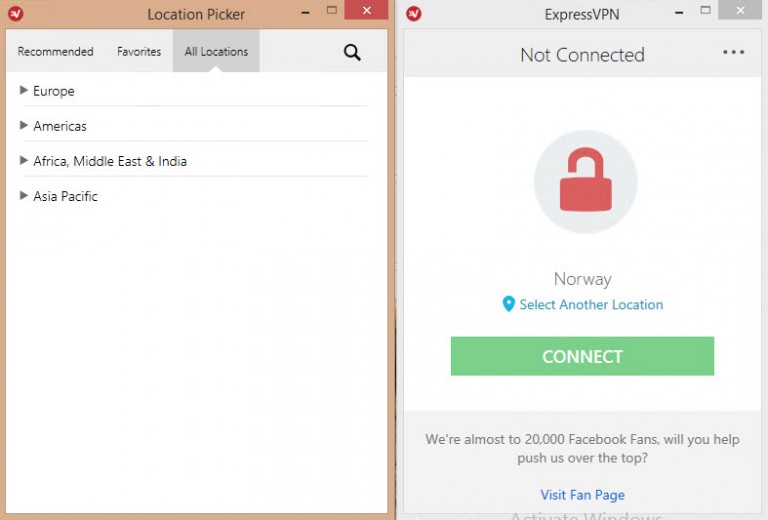Select the Asia Pacific row label
The height and width of the screenshot is (520, 768).
click(65, 196)
